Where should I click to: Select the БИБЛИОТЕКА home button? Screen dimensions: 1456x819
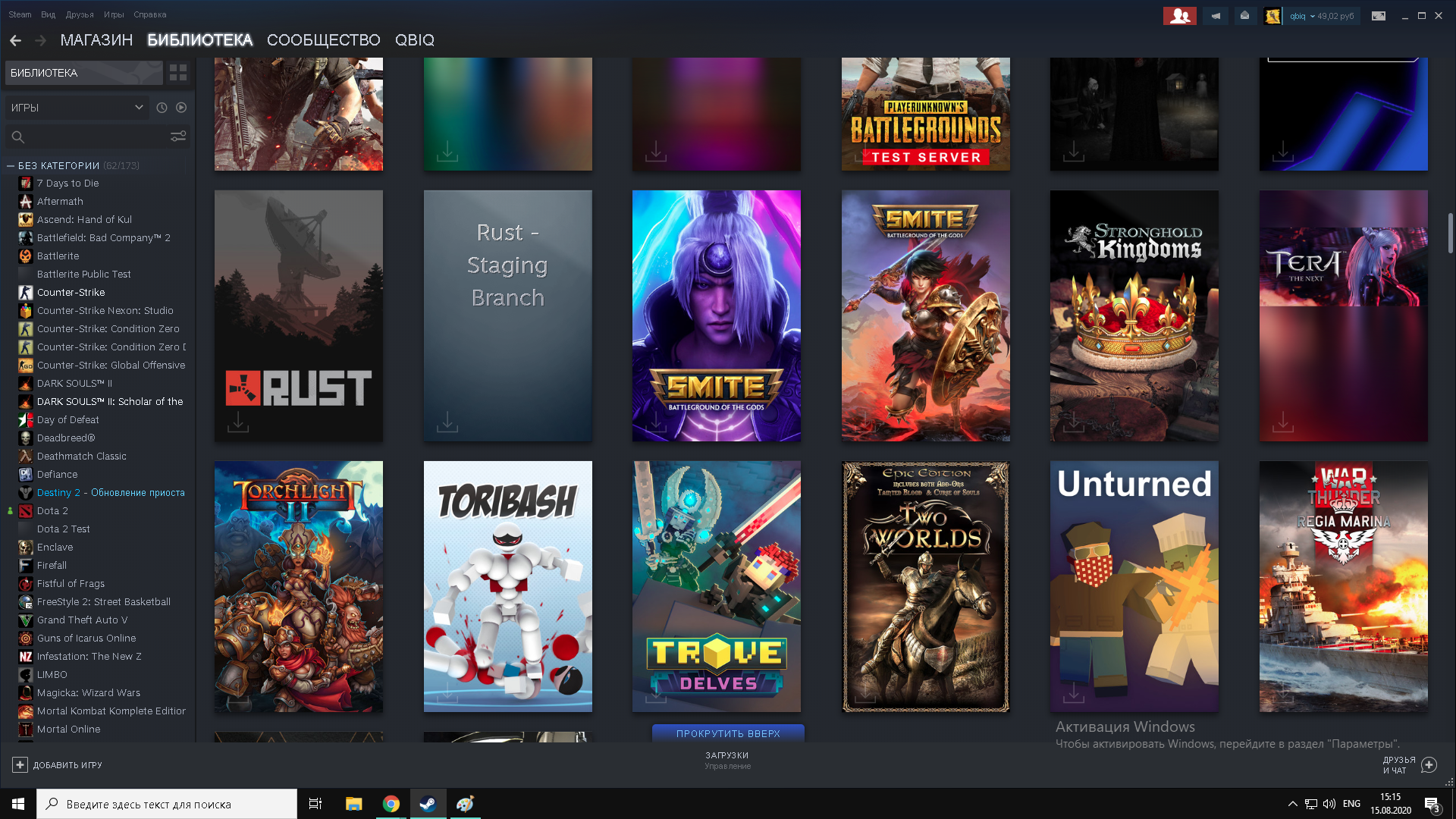[x=83, y=73]
